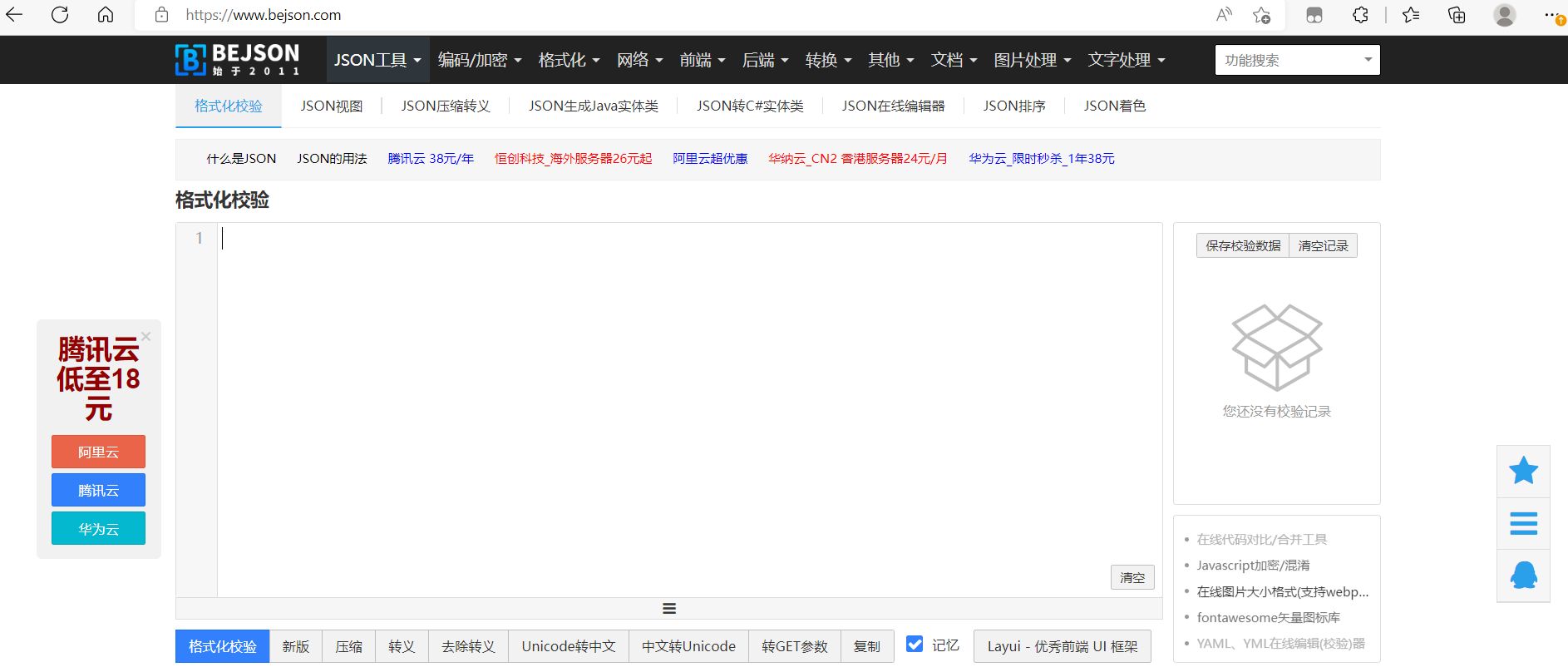Click the 中文转Unicode button
Viewport: 1568px width, 672px height.
click(688, 646)
